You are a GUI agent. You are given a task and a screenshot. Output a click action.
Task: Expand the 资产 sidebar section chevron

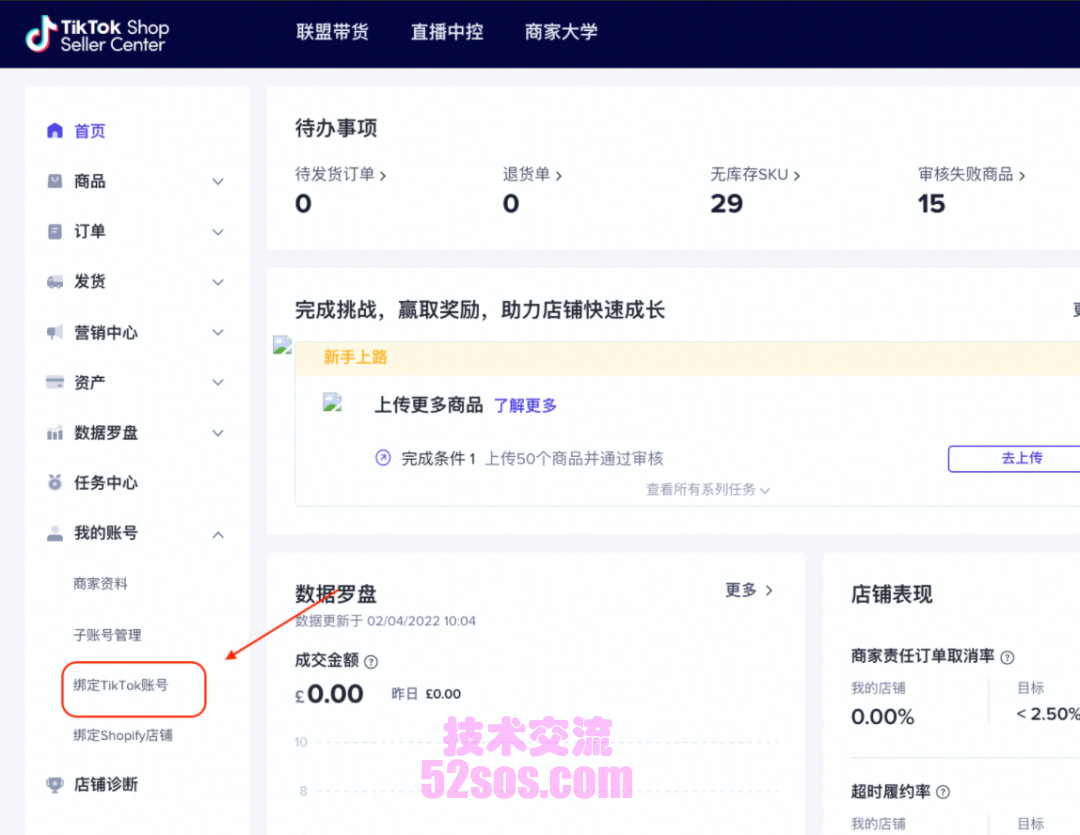tap(218, 382)
